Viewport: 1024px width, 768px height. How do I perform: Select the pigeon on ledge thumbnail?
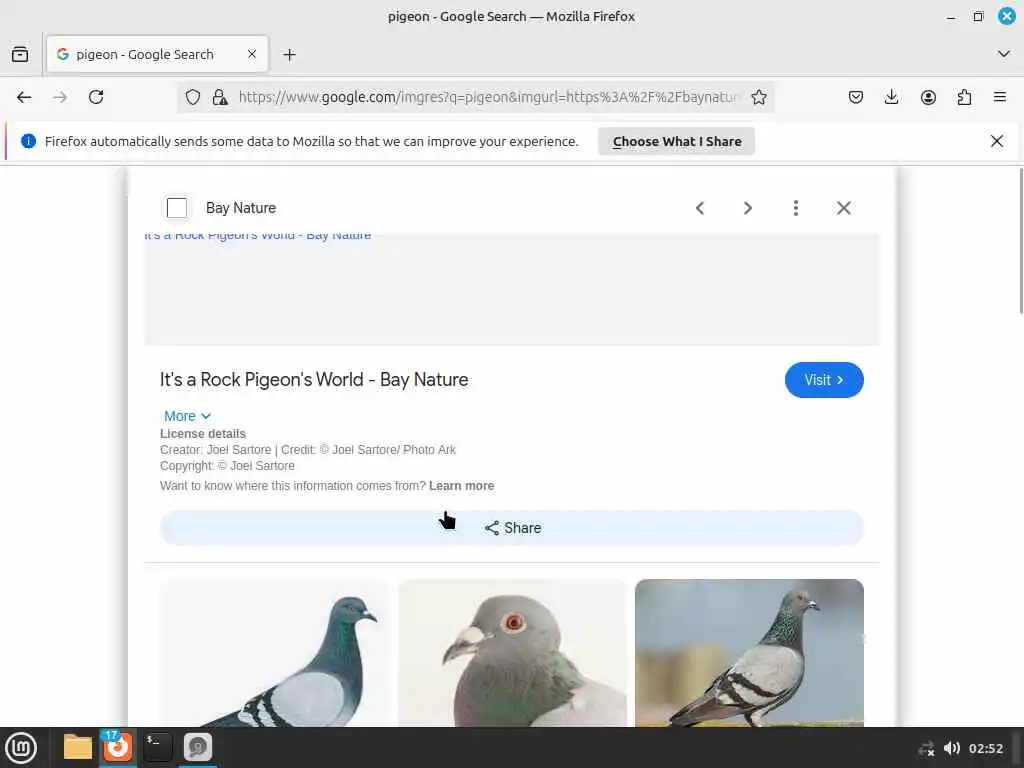click(749, 653)
